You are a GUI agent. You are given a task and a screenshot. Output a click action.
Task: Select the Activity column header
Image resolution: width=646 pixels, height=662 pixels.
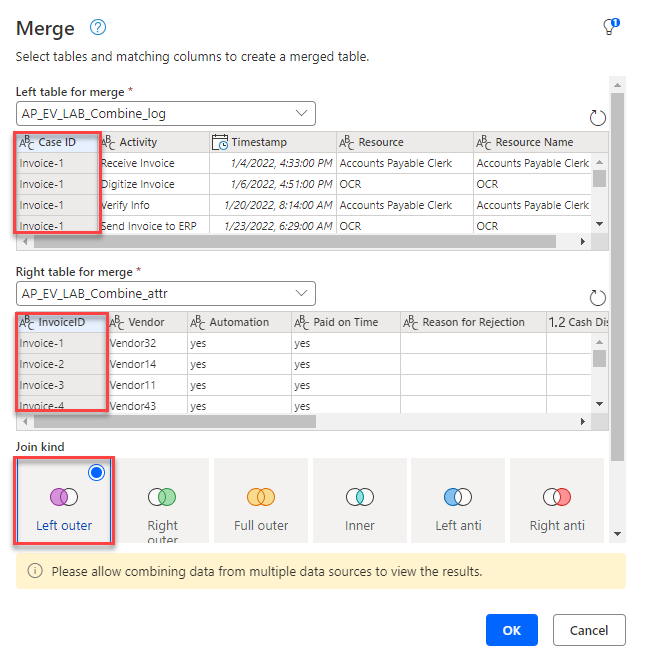pos(155,142)
